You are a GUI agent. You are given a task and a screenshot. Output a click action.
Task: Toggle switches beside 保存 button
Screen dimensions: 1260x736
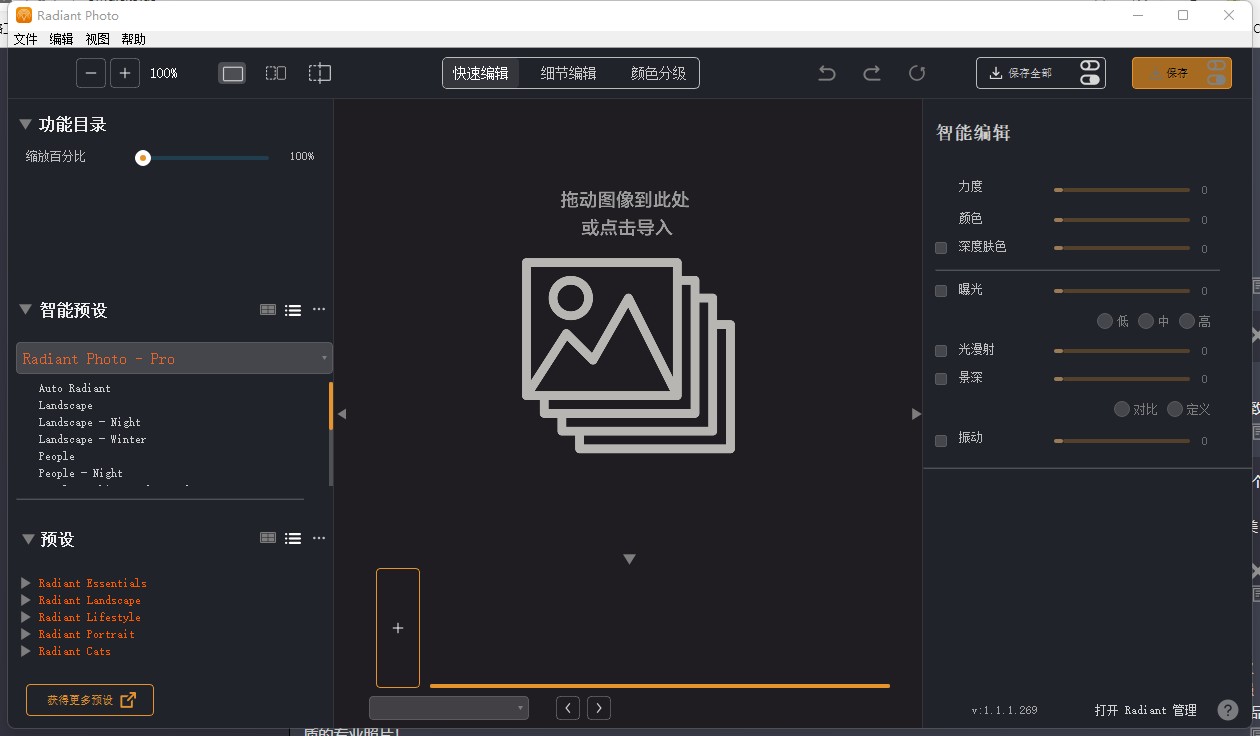pos(1216,73)
